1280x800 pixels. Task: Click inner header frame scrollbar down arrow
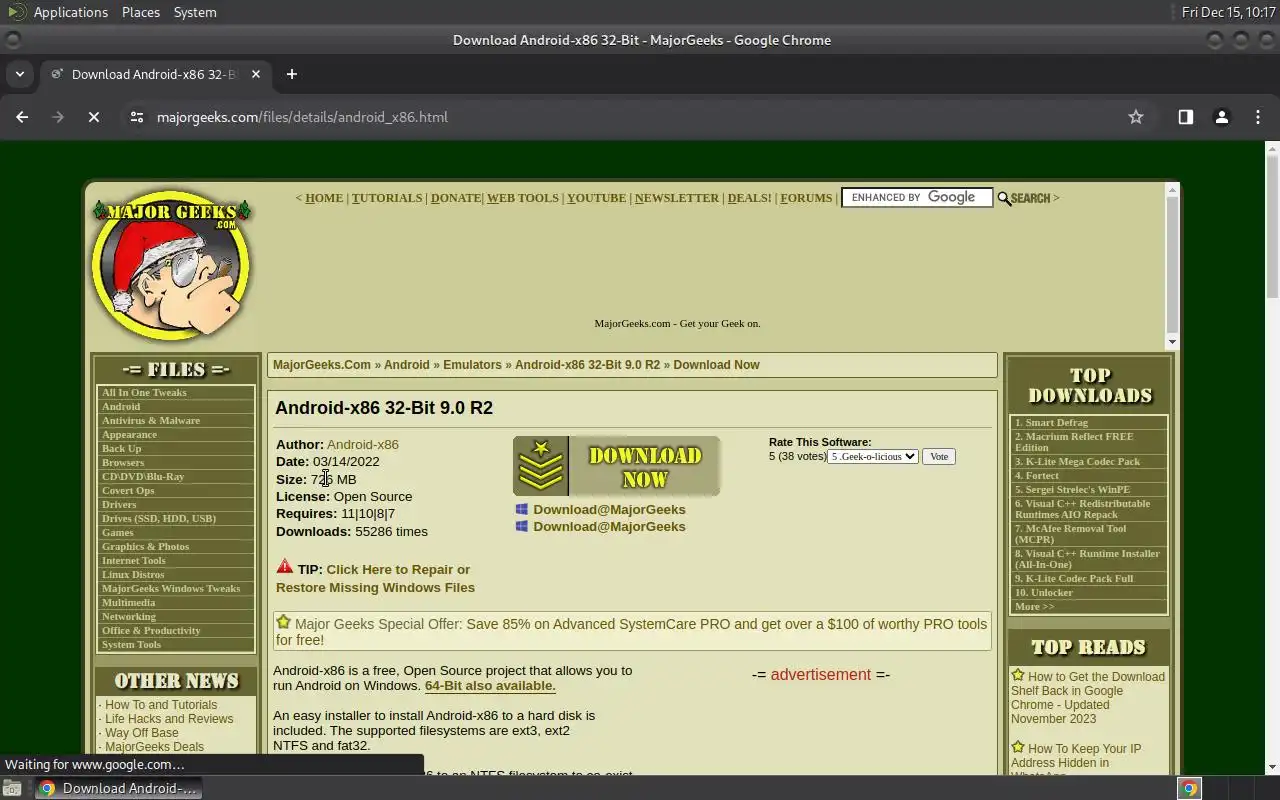(1173, 342)
